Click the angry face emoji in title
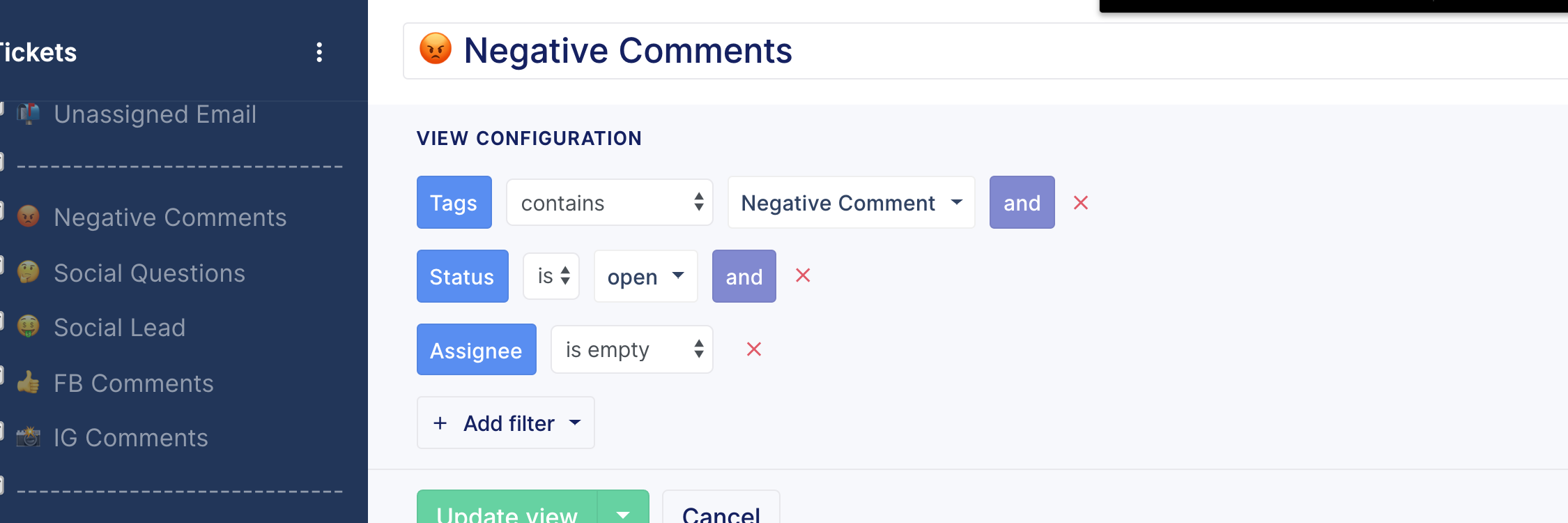This screenshot has height=523, width=1568. pos(436,50)
